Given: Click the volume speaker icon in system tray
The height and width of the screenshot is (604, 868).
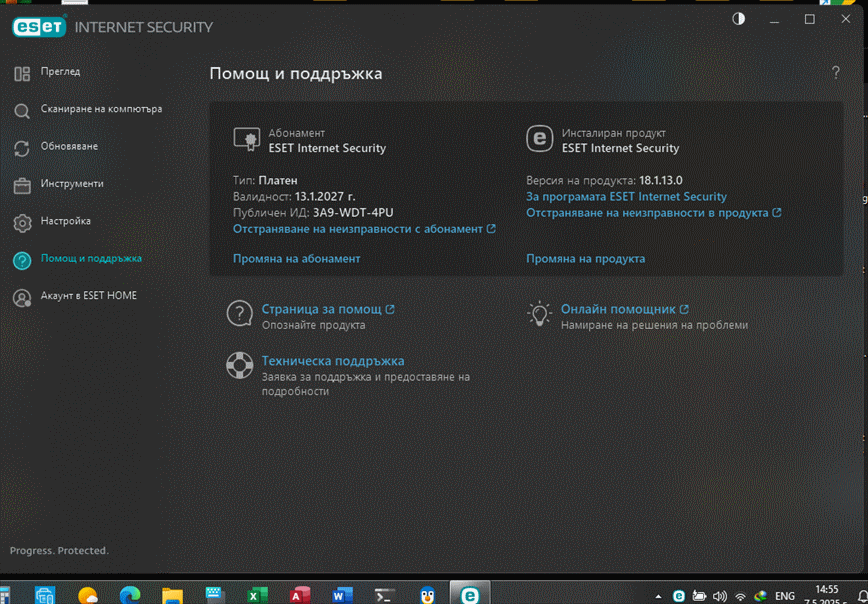Looking at the screenshot, I should 720,596.
